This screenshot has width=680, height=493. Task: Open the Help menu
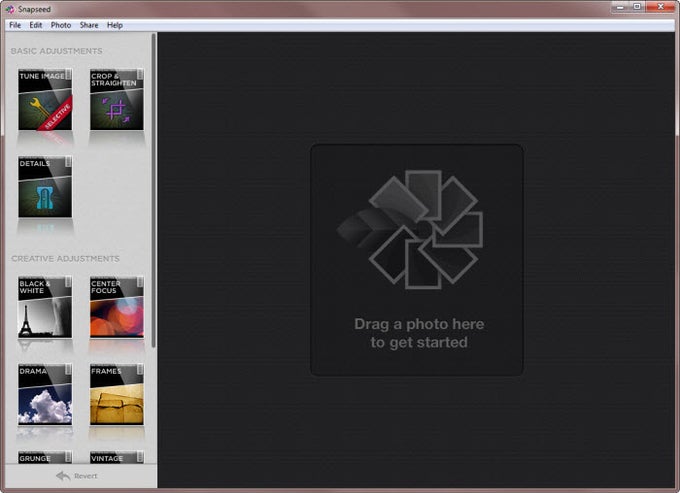coord(115,25)
